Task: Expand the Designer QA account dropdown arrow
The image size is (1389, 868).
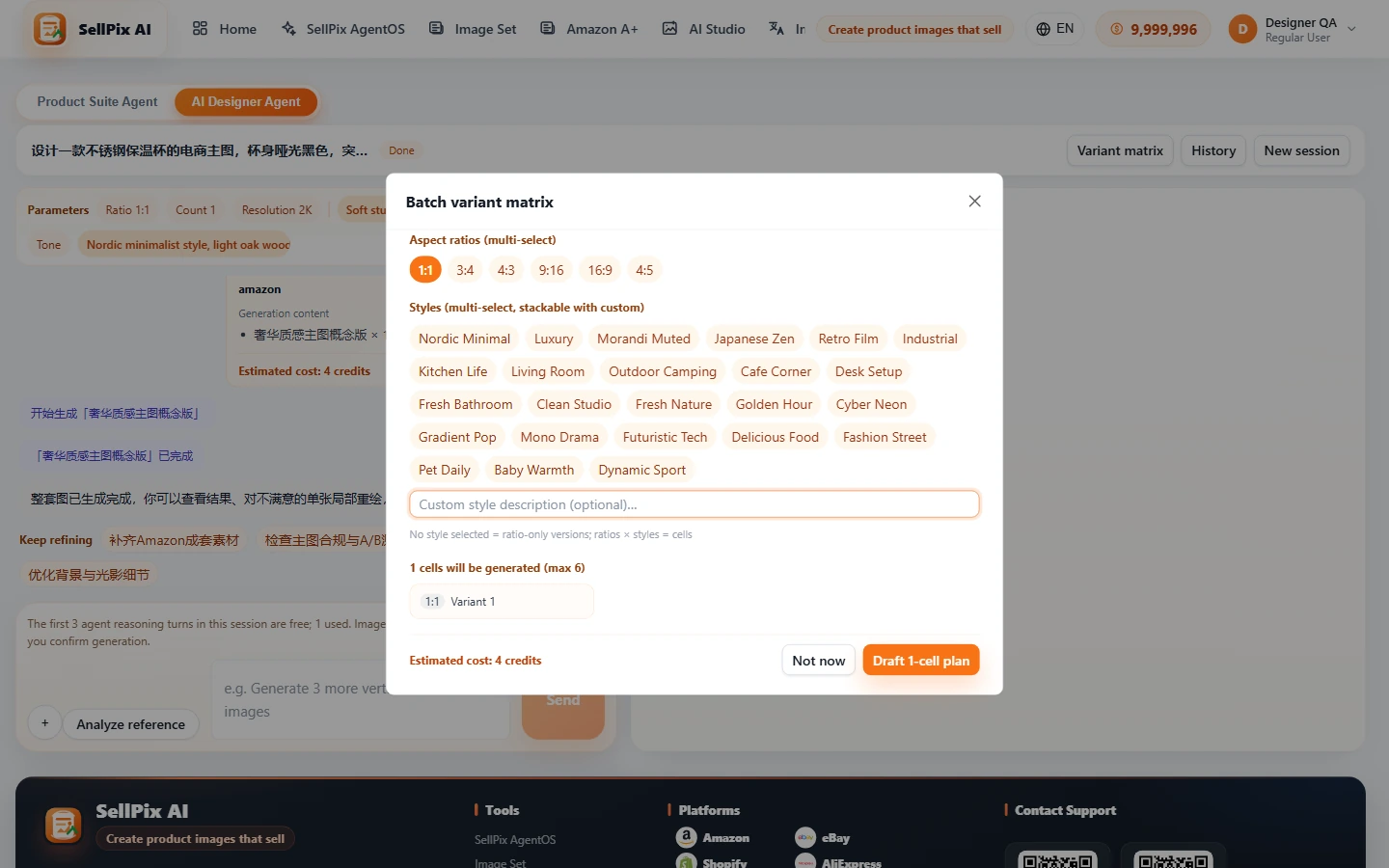Action: [1351, 29]
